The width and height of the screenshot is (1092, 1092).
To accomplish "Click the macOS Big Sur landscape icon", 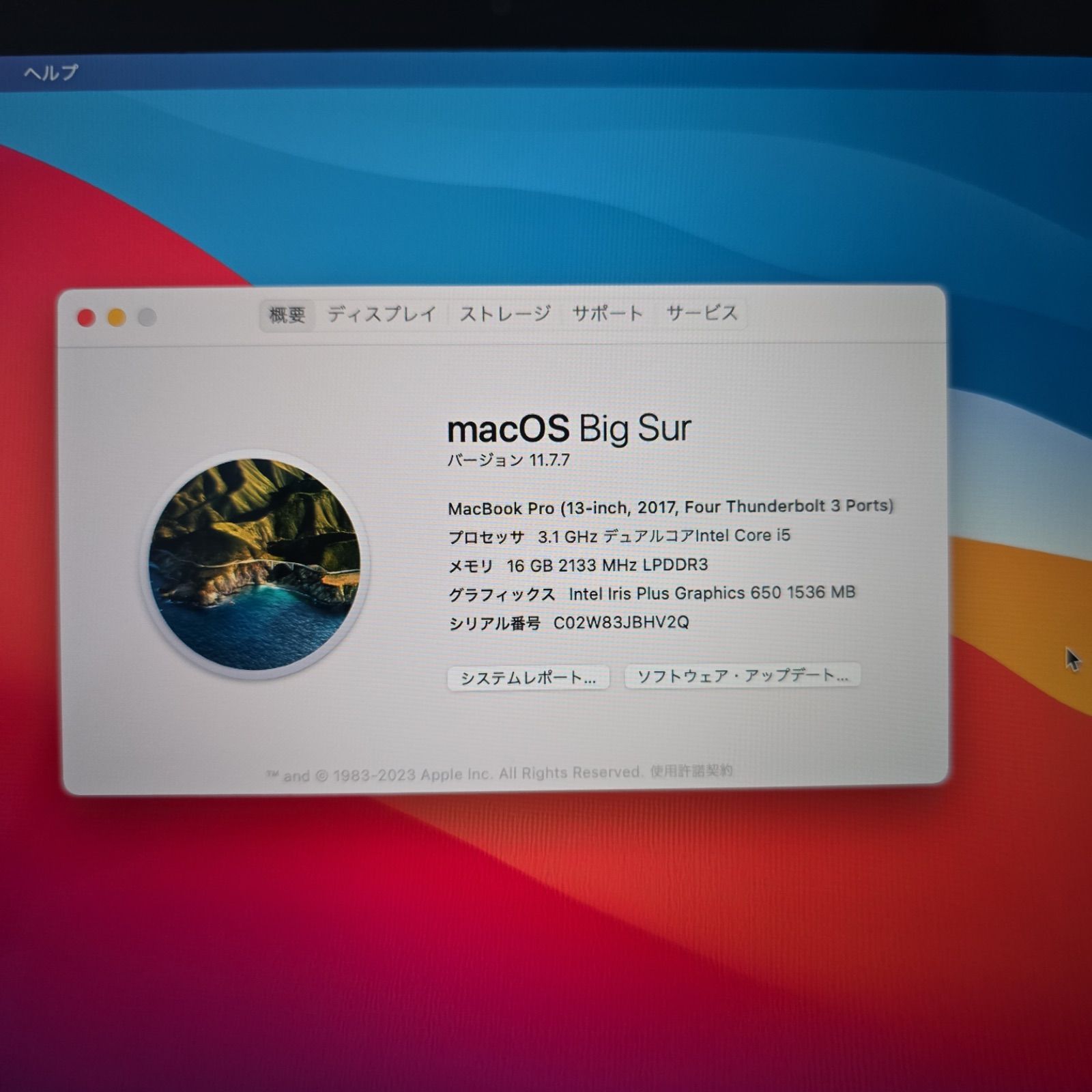I will (x=255, y=564).
